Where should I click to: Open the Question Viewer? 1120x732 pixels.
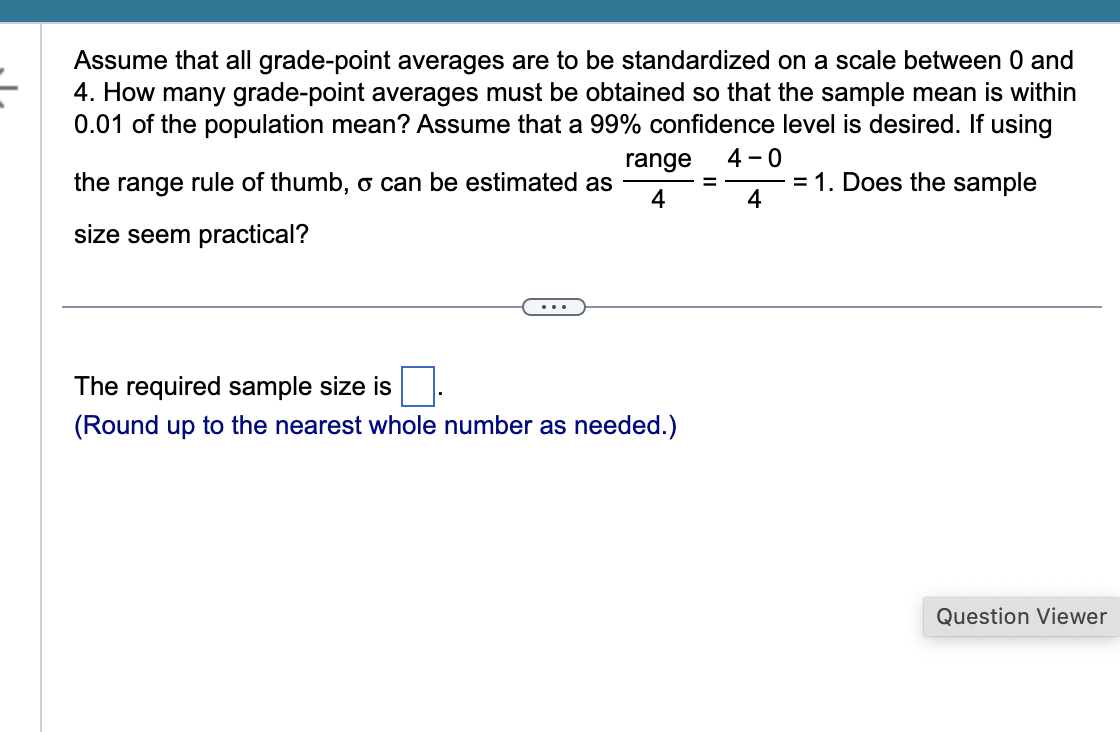coord(1021,616)
